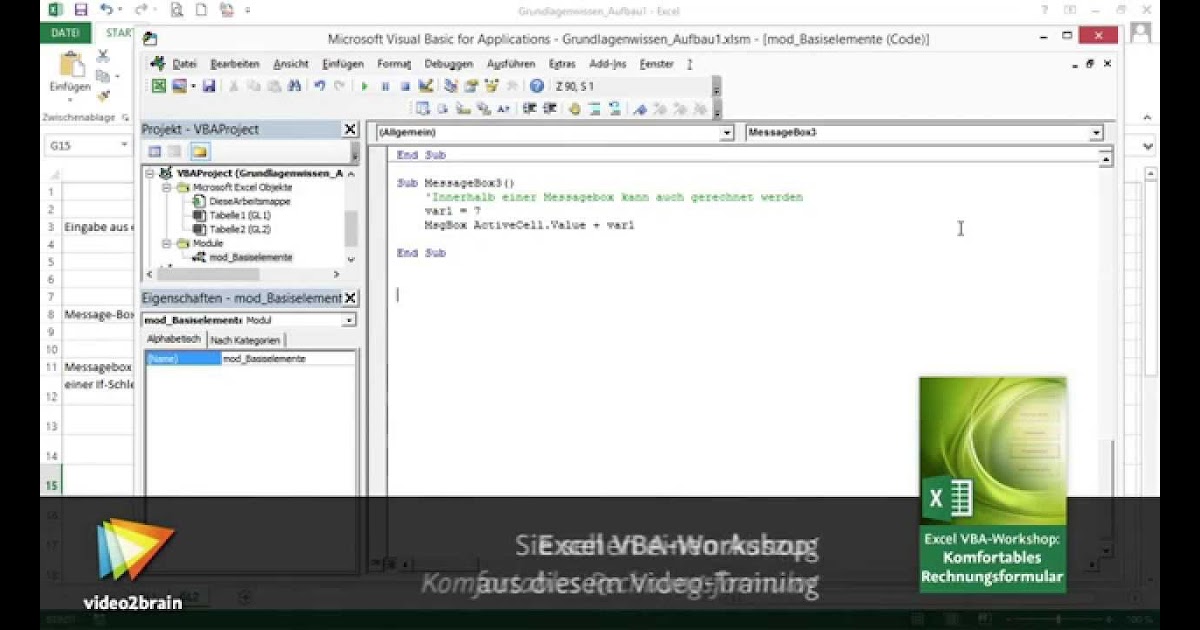Toggle bookmark with the blue flag icon
Viewport: 1200px width, 630px height.
tap(640, 108)
